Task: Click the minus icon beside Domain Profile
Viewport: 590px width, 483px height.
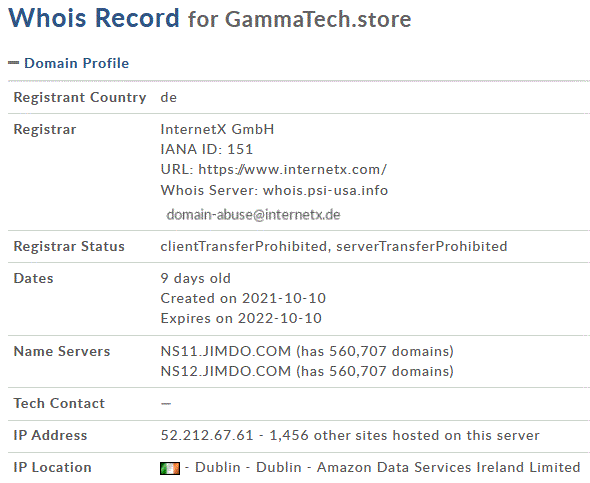Action: 14,63
